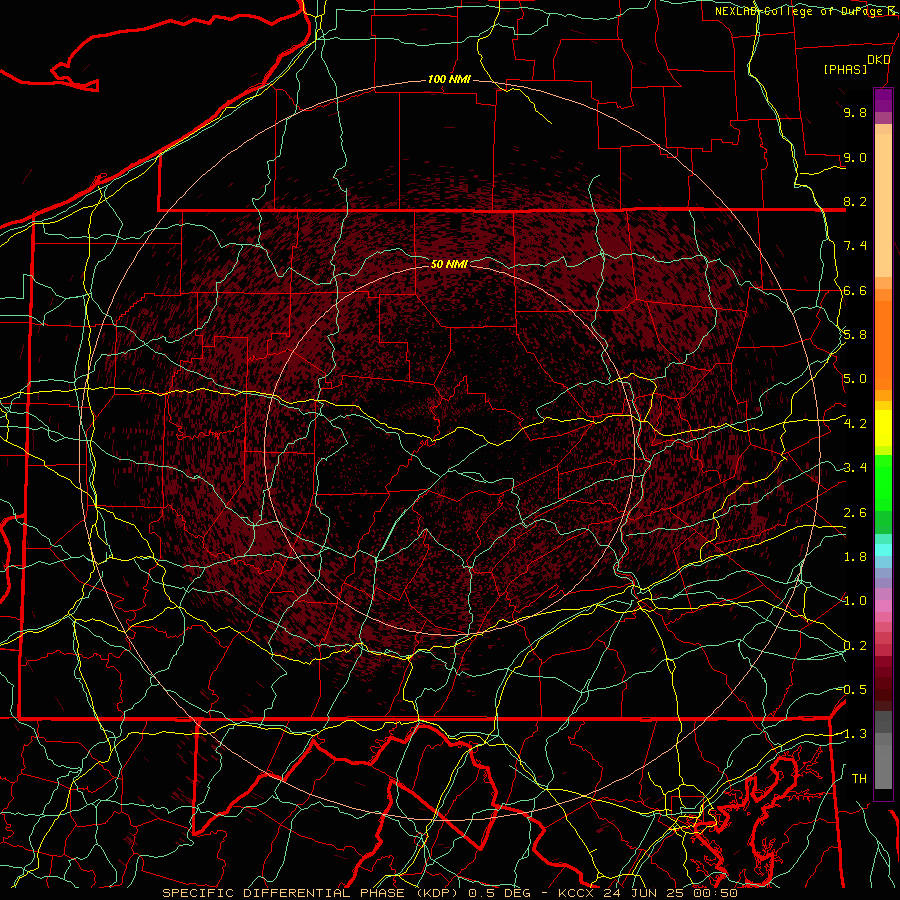Click the 4.2 scale value

pyautogui.click(x=855, y=424)
